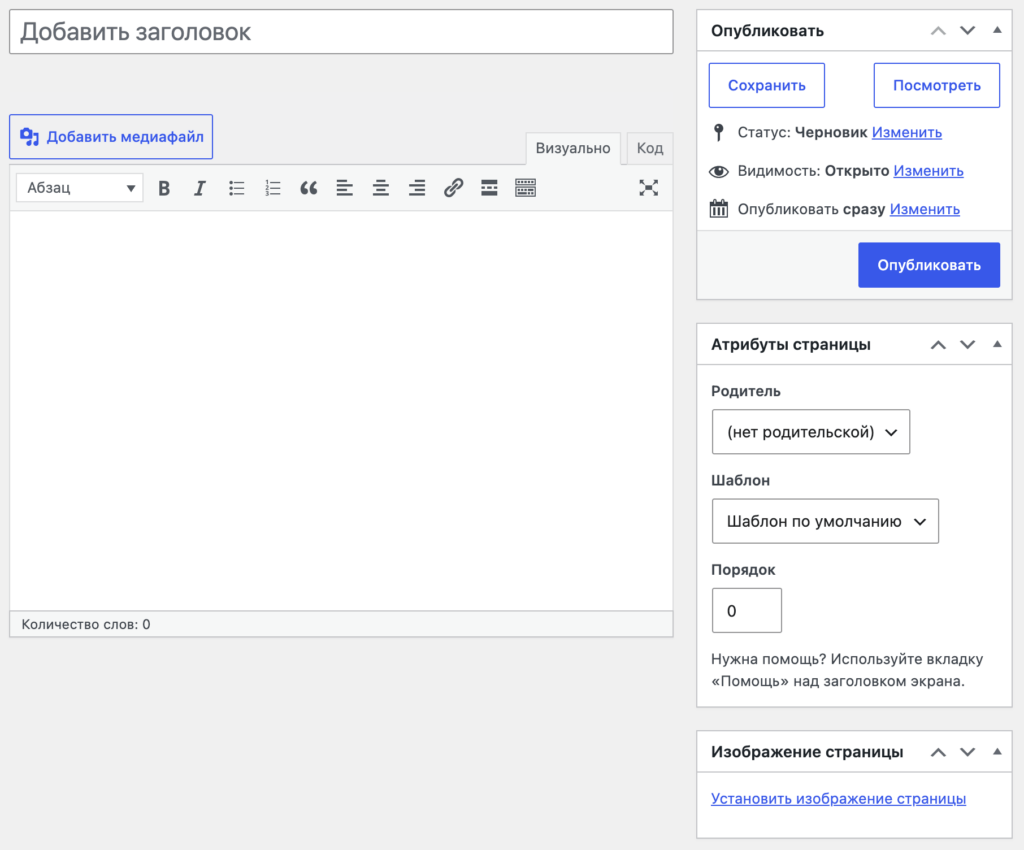
Task: Click the calendar icon beside Опубликовать сразу
Action: (719, 209)
